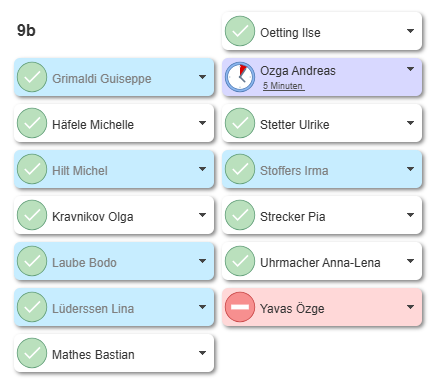Click the green checkmark icon next to Stetter Ulrike
Image resolution: width=434 pixels, height=385 pixels.
click(x=240, y=123)
